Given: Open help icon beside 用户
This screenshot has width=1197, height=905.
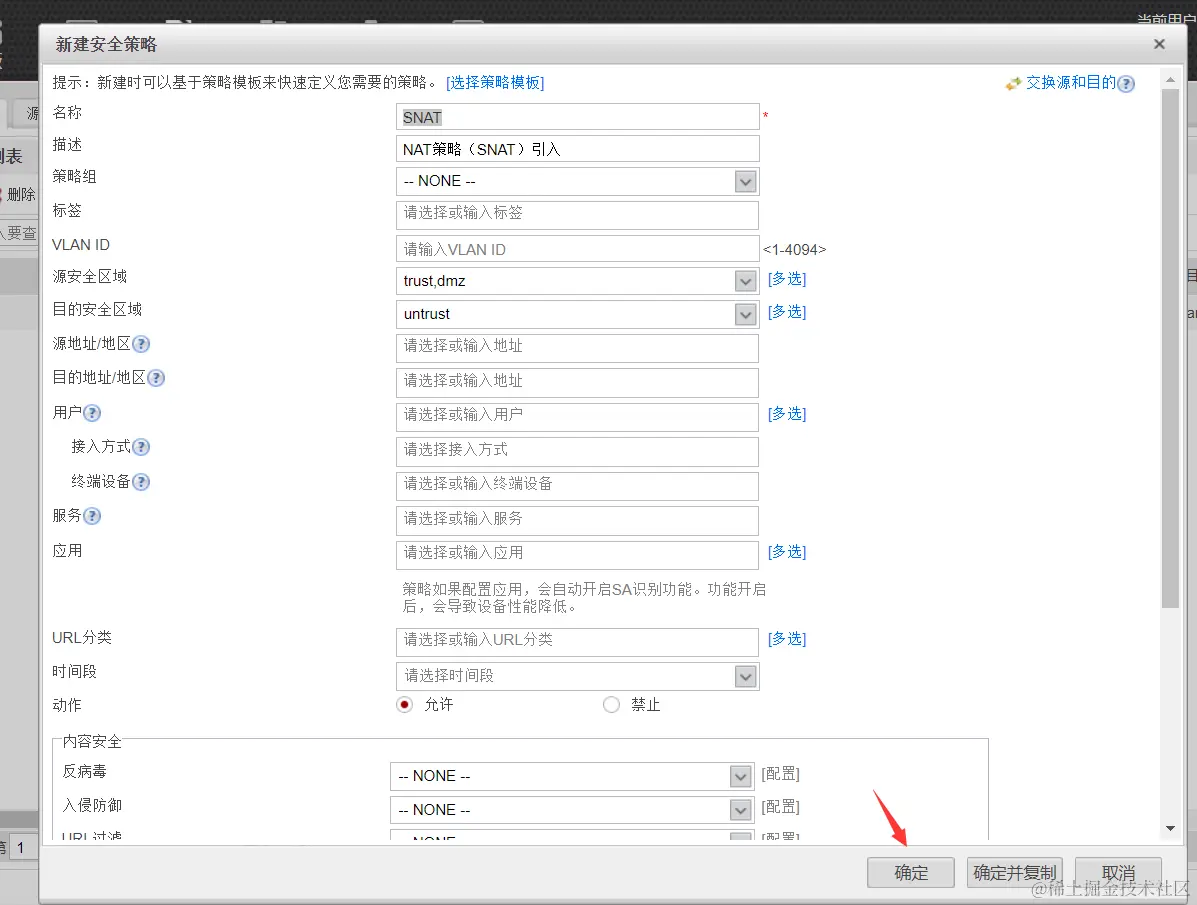Looking at the screenshot, I should click(92, 413).
